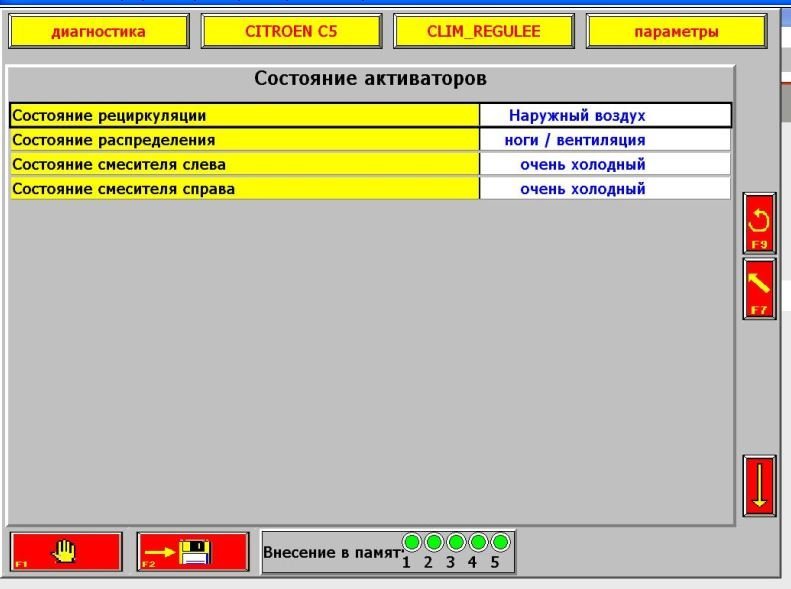Open the CITROEN C5 tab
The width and height of the screenshot is (791, 589).
(291, 32)
